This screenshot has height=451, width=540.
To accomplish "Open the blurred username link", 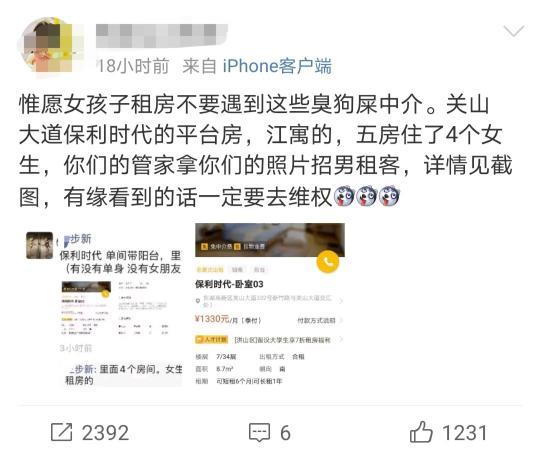I will click(x=162, y=35).
